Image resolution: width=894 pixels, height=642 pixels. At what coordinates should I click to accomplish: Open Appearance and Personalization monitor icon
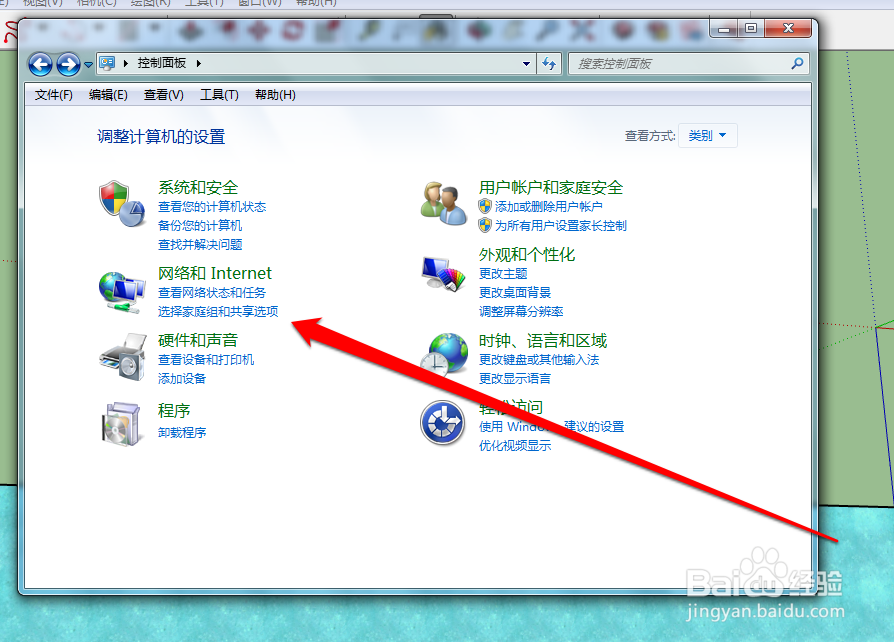(x=443, y=274)
